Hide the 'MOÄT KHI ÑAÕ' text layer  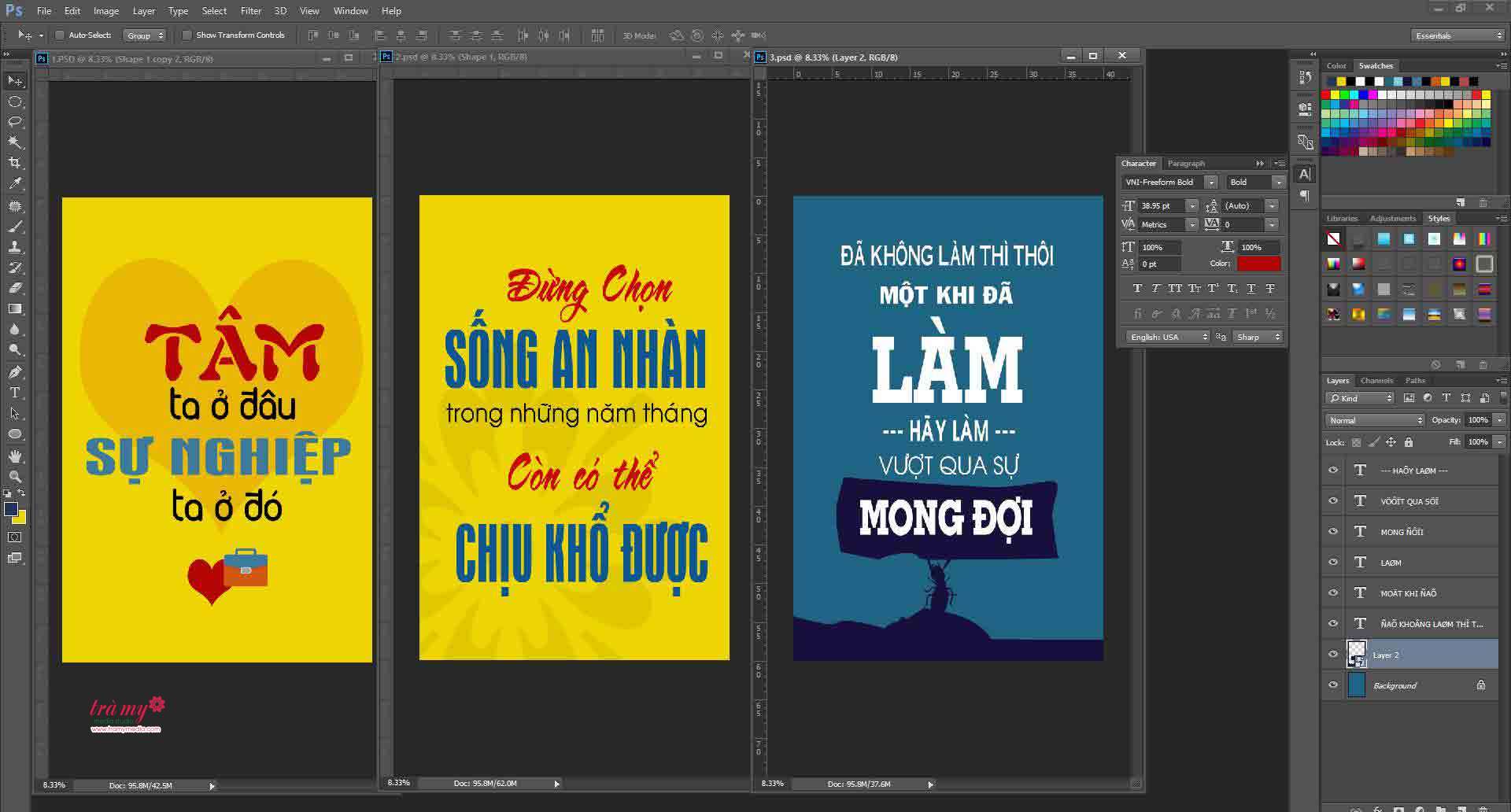[x=1333, y=593]
